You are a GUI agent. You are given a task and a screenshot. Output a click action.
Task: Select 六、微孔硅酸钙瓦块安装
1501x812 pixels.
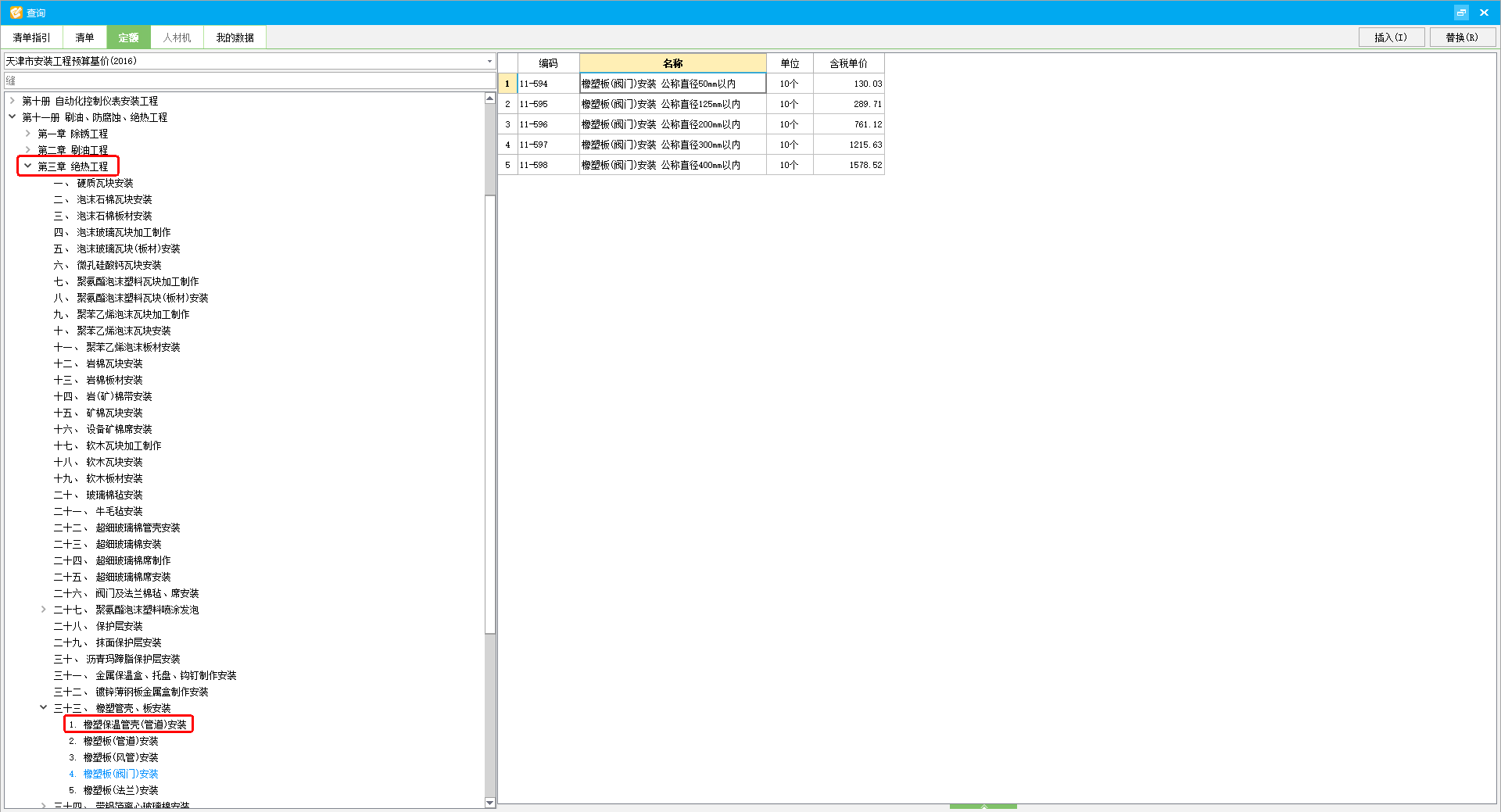[x=108, y=265]
